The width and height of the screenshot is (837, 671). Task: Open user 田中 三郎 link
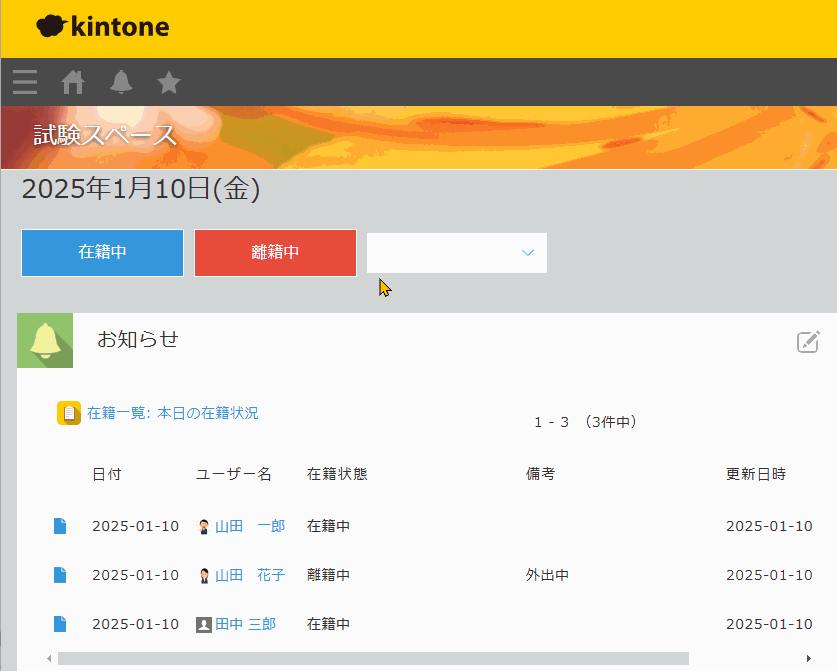click(x=246, y=624)
